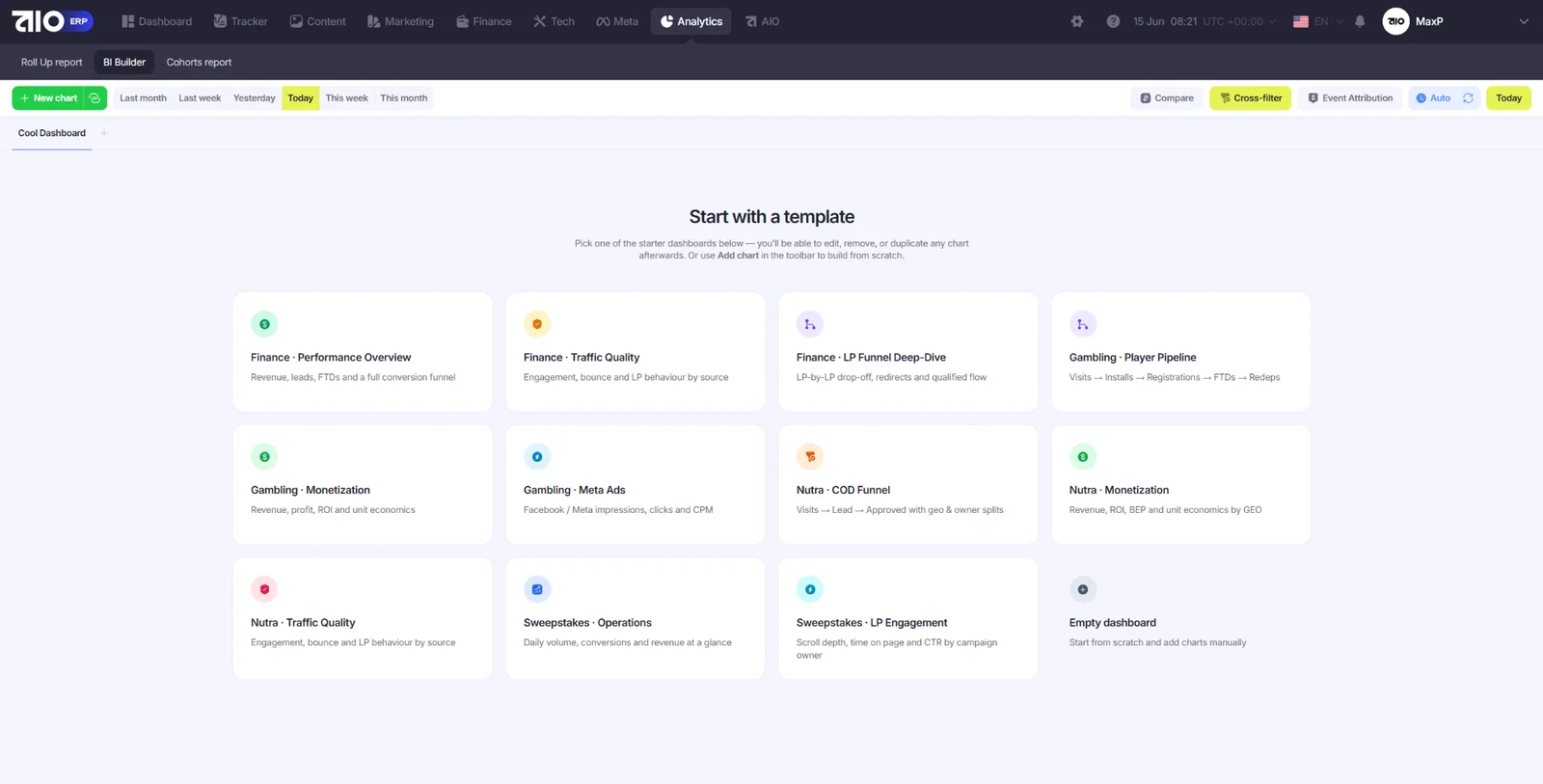Select the Last month date range
This screenshot has height=784, width=1543.
tap(143, 98)
